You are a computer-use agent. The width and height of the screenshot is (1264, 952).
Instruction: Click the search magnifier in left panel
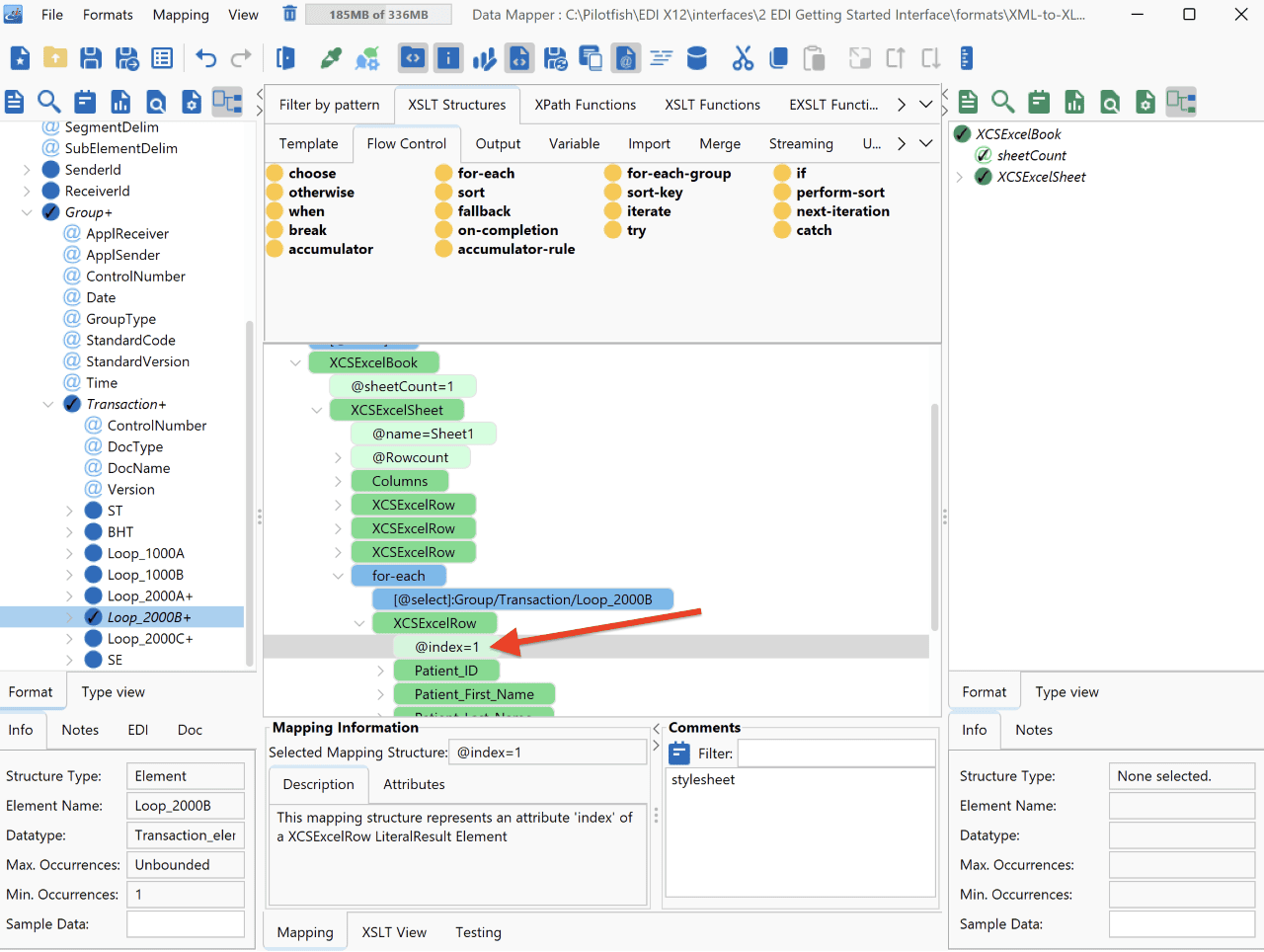coord(48,102)
